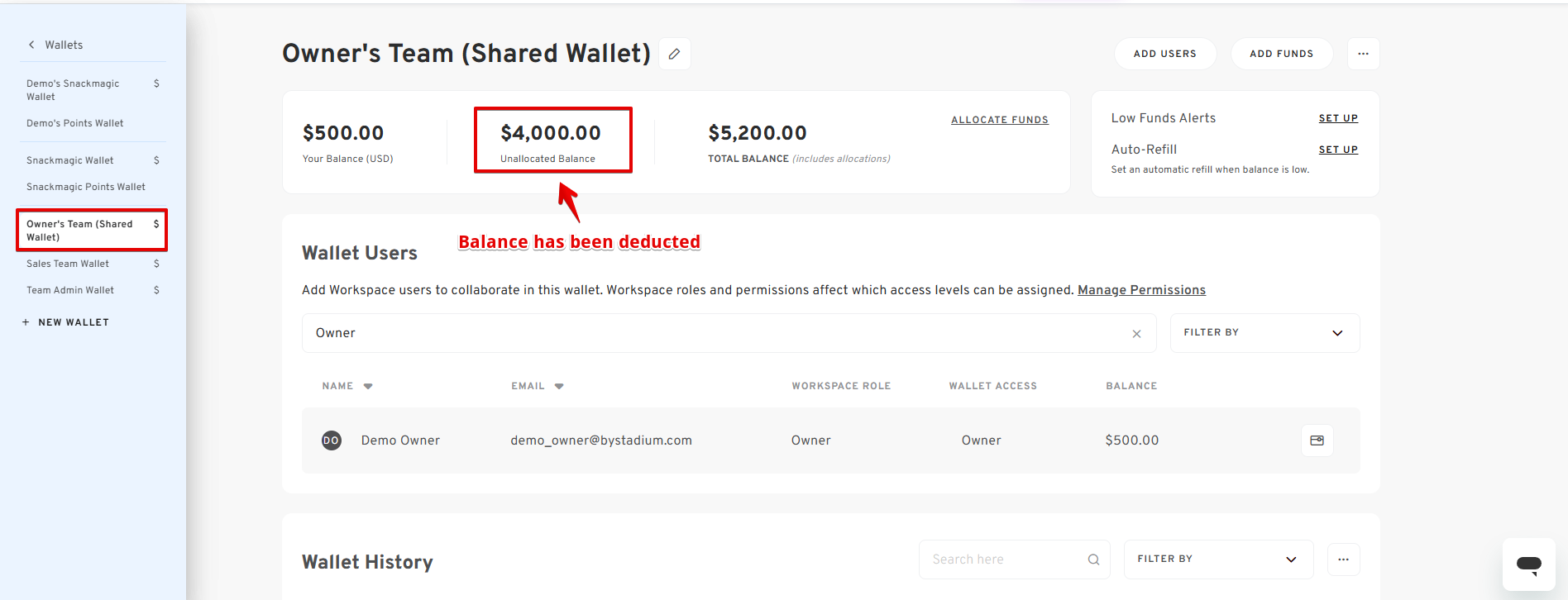The height and width of the screenshot is (600, 1568).
Task: Select Sales Team Wallet in the sidebar
Action: (68, 264)
